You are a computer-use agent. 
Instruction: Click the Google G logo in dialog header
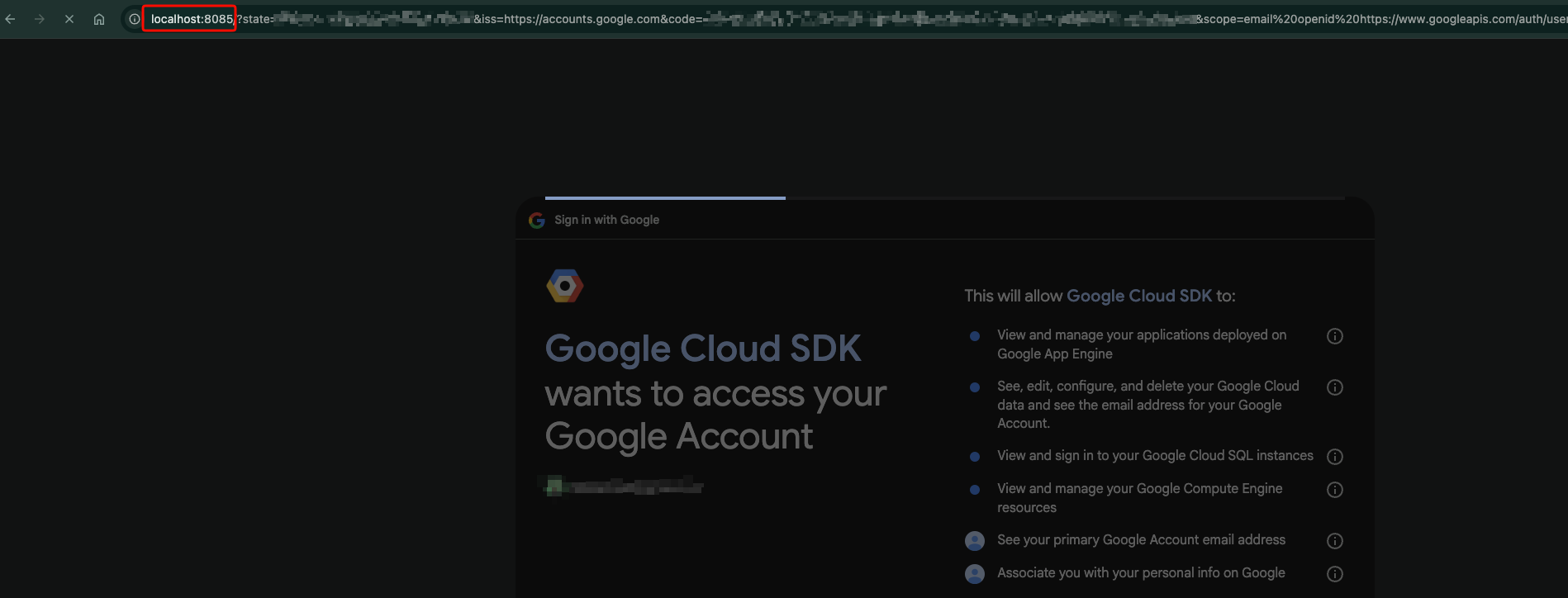tap(537, 221)
